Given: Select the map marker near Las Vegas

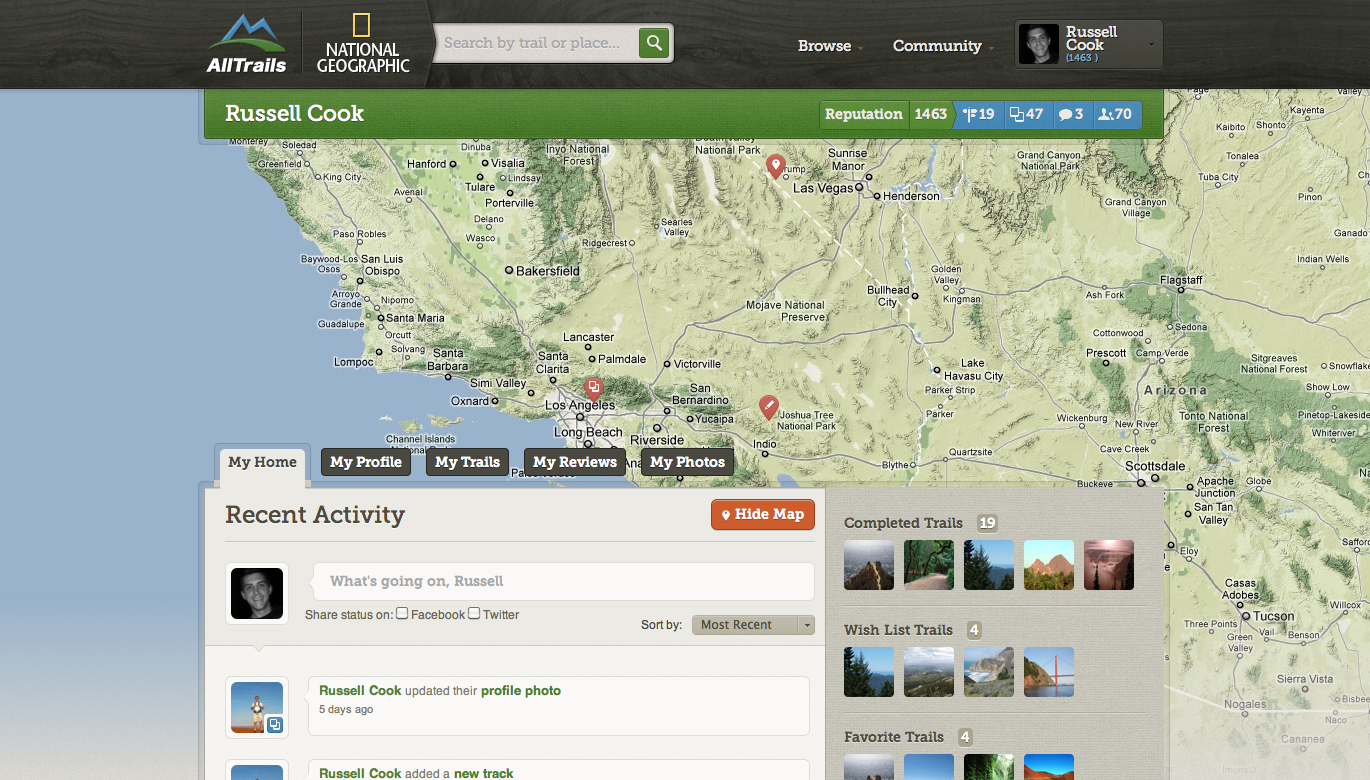Looking at the screenshot, I should tap(775, 166).
